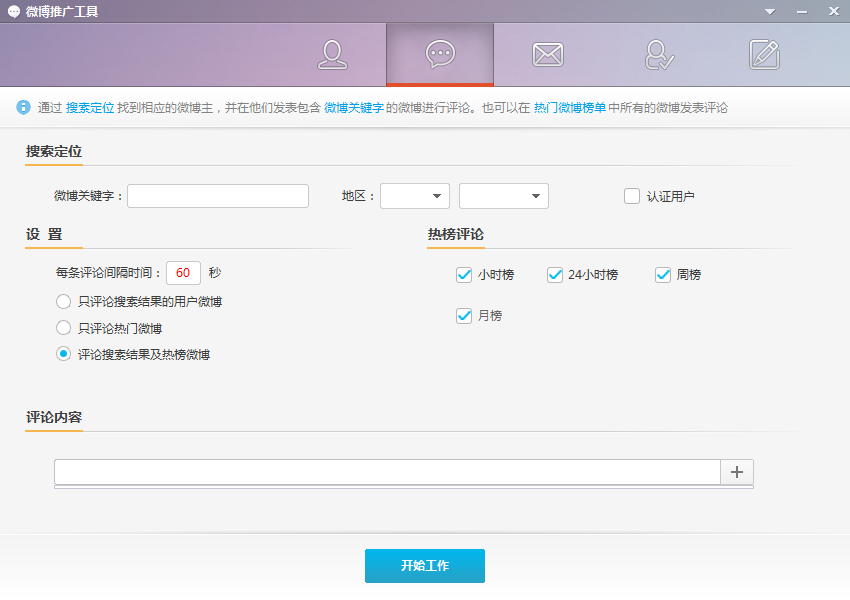Click the 设 置 section heading
This screenshot has width=850, height=600.
point(44,234)
